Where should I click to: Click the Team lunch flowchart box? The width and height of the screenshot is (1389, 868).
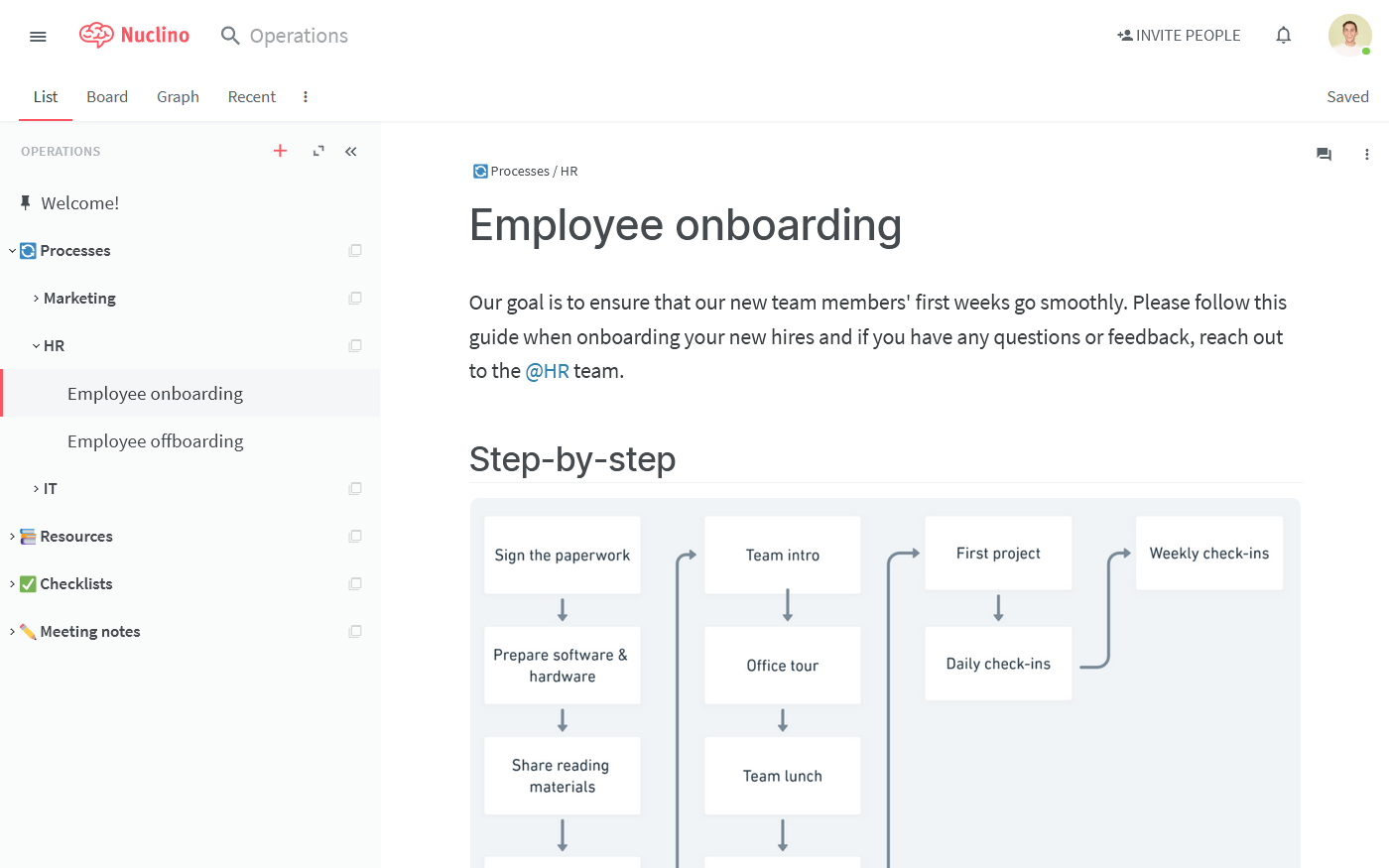(783, 776)
